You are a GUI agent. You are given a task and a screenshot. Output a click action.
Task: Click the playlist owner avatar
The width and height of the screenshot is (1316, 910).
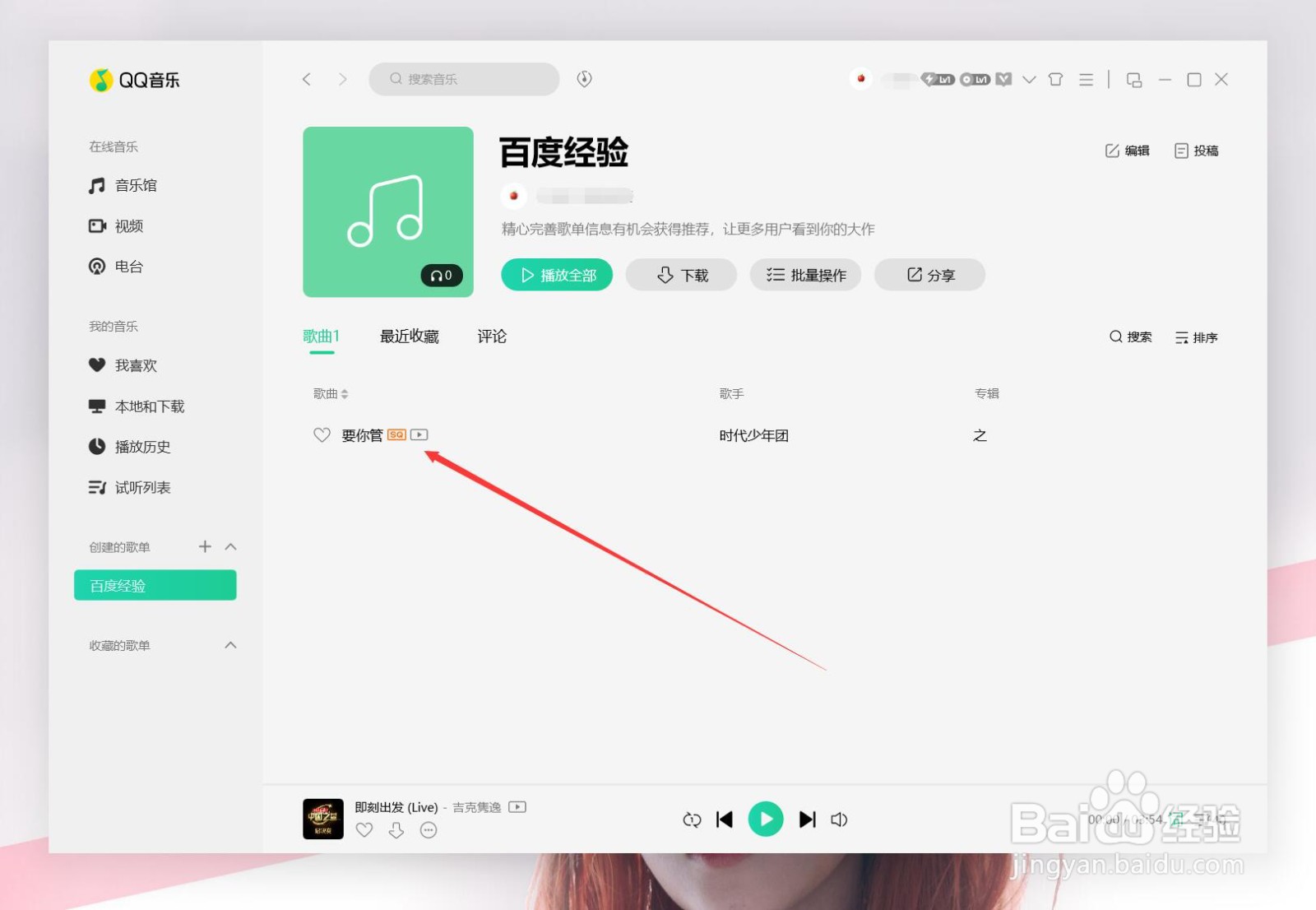click(514, 196)
